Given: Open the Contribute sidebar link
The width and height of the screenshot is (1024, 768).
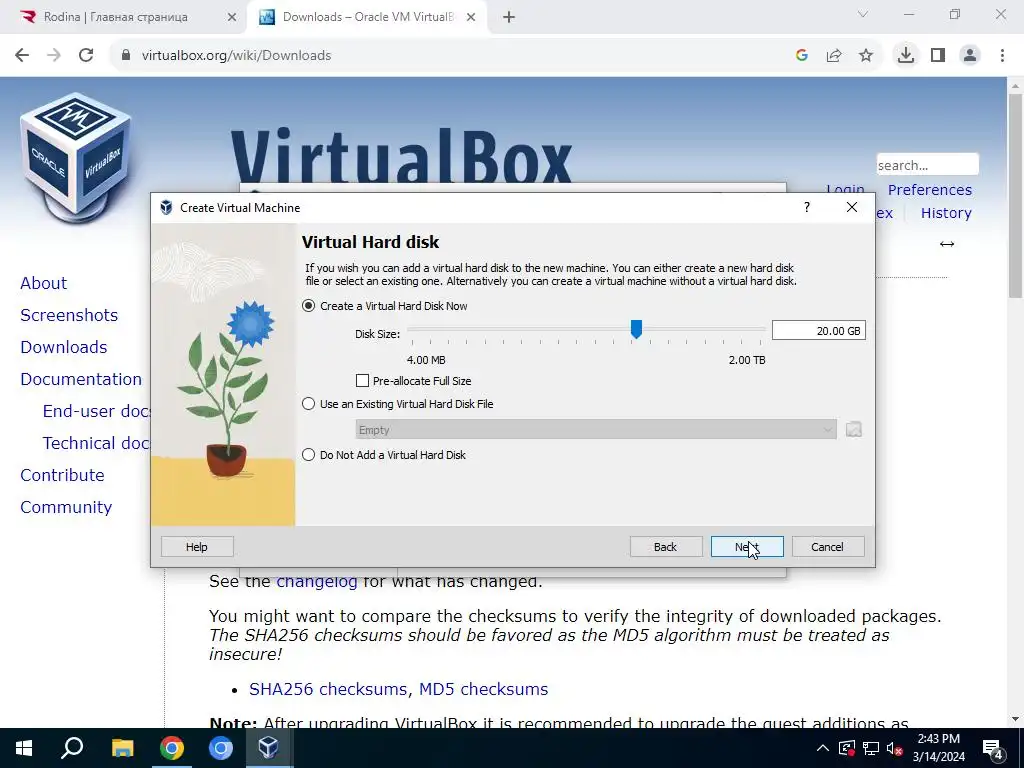Looking at the screenshot, I should click(x=63, y=475).
